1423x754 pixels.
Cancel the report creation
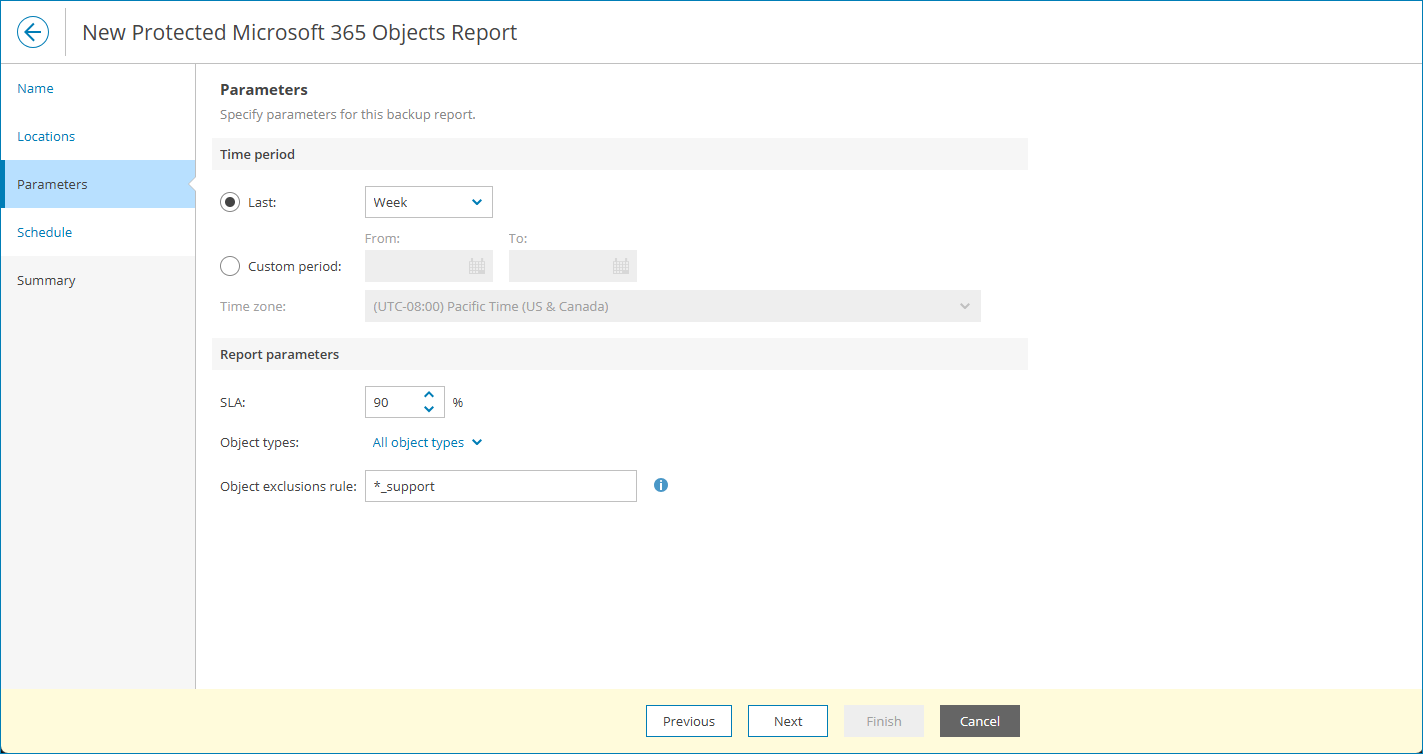click(x=979, y=720)
